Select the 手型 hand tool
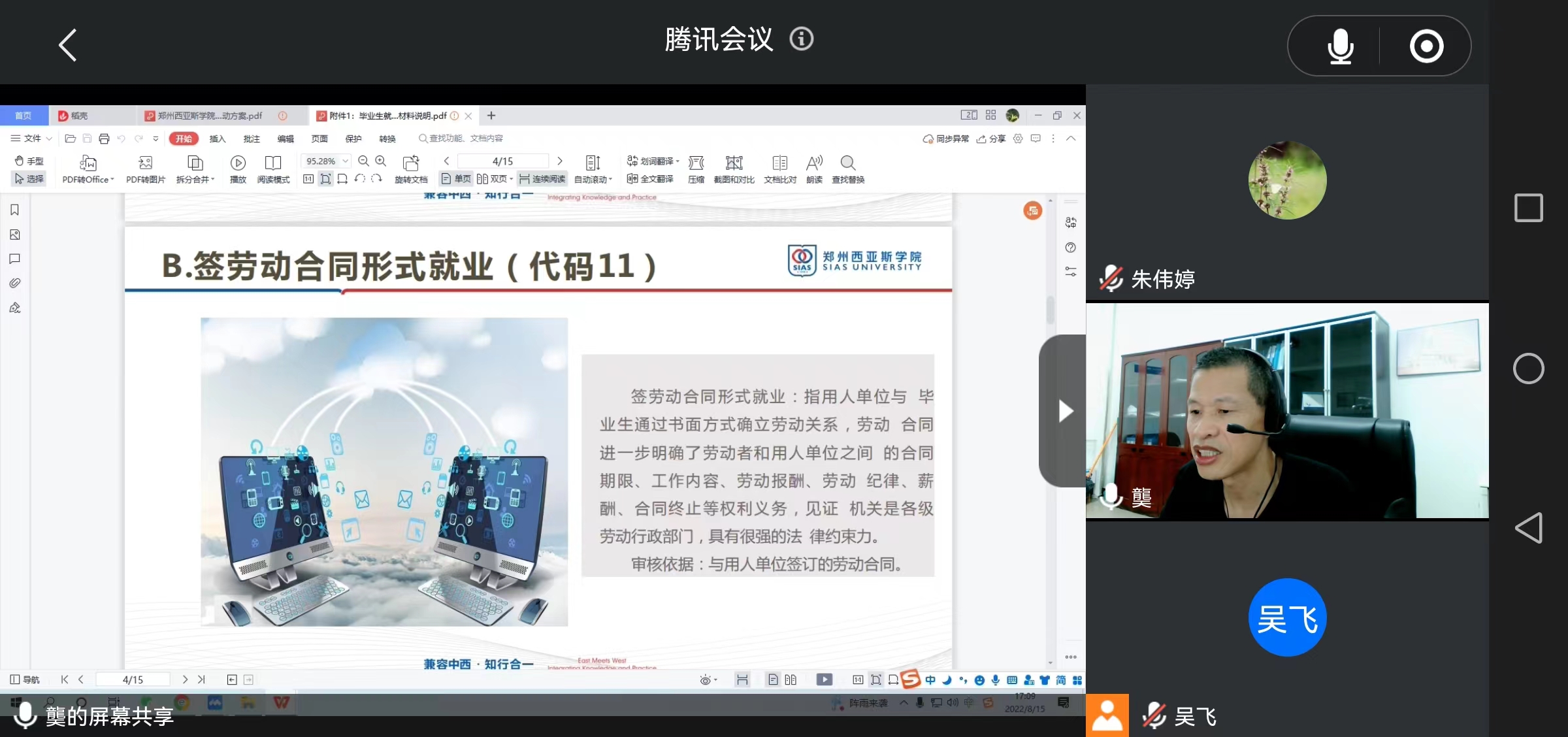Viewport: 1568px width, 737px height. tap(29, 161)
